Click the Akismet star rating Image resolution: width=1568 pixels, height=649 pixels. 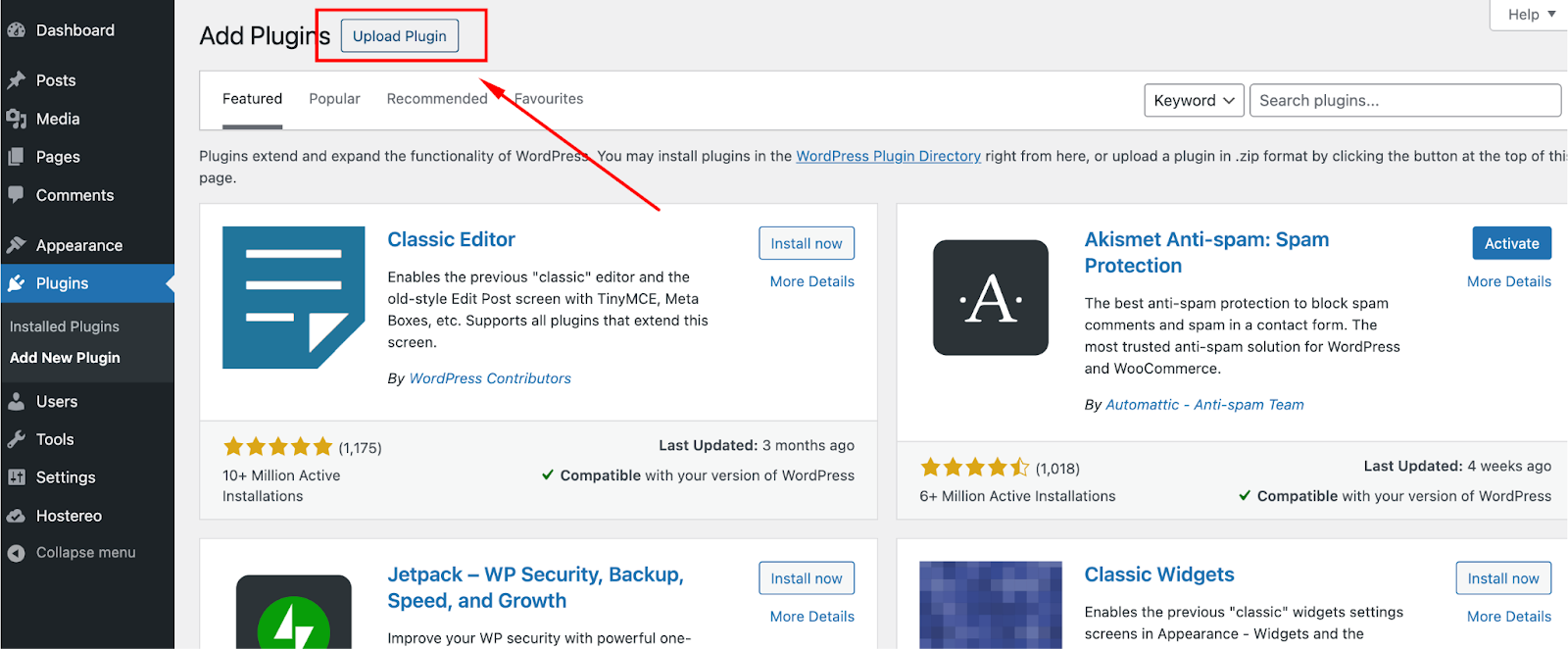coord(975,468)
